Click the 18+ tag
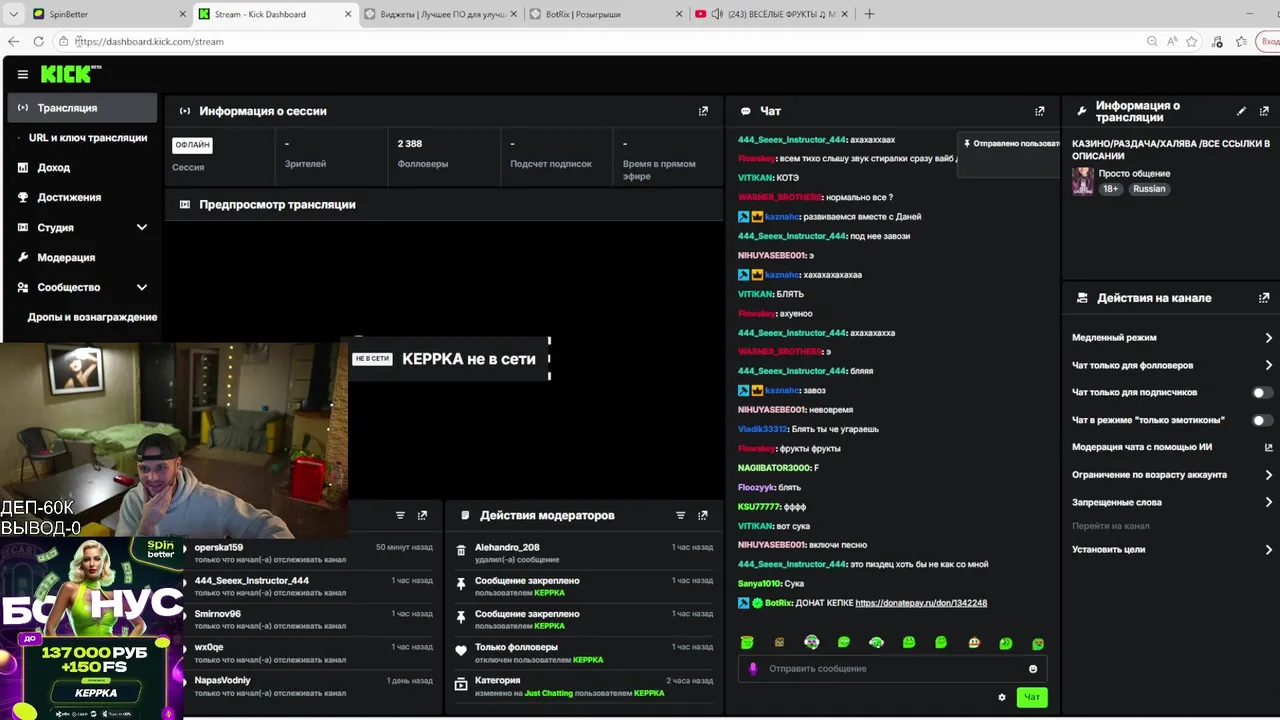1280x720 pixels. pyautogui.click(x=1111, y=188)
